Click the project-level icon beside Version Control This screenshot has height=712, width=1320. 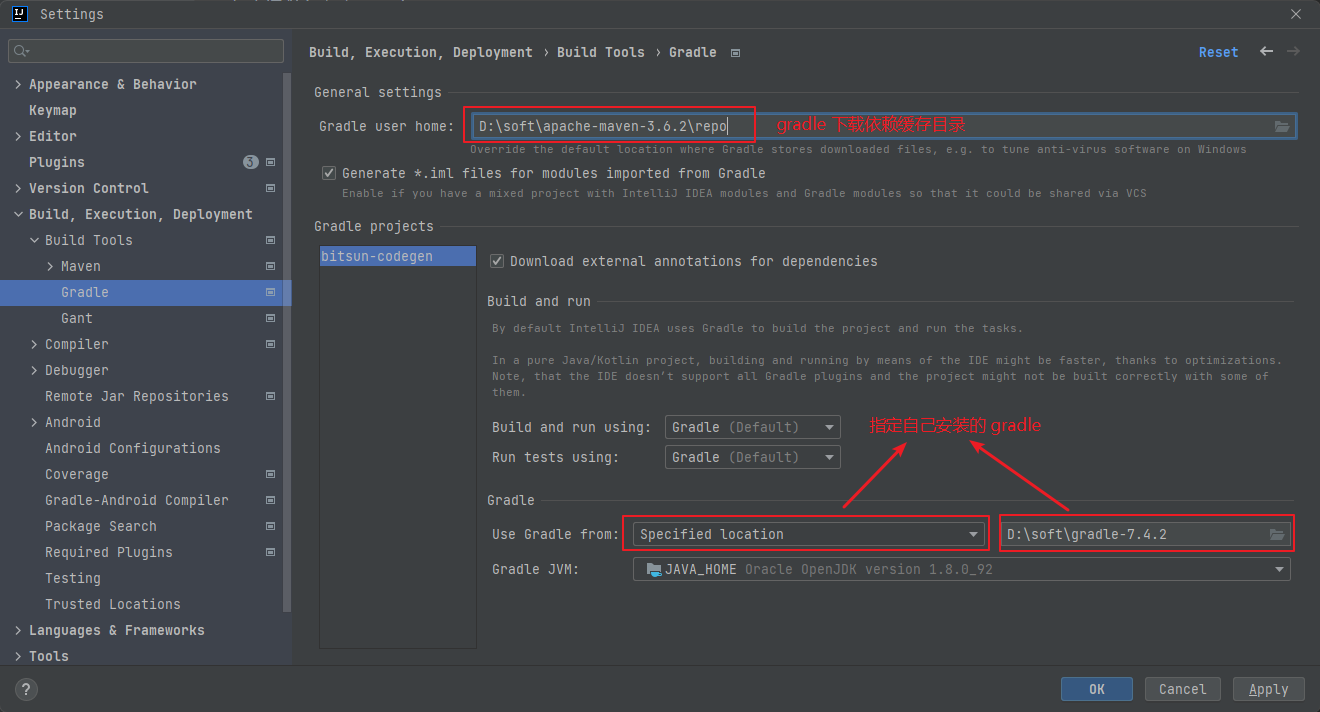(x=270, y=188)
